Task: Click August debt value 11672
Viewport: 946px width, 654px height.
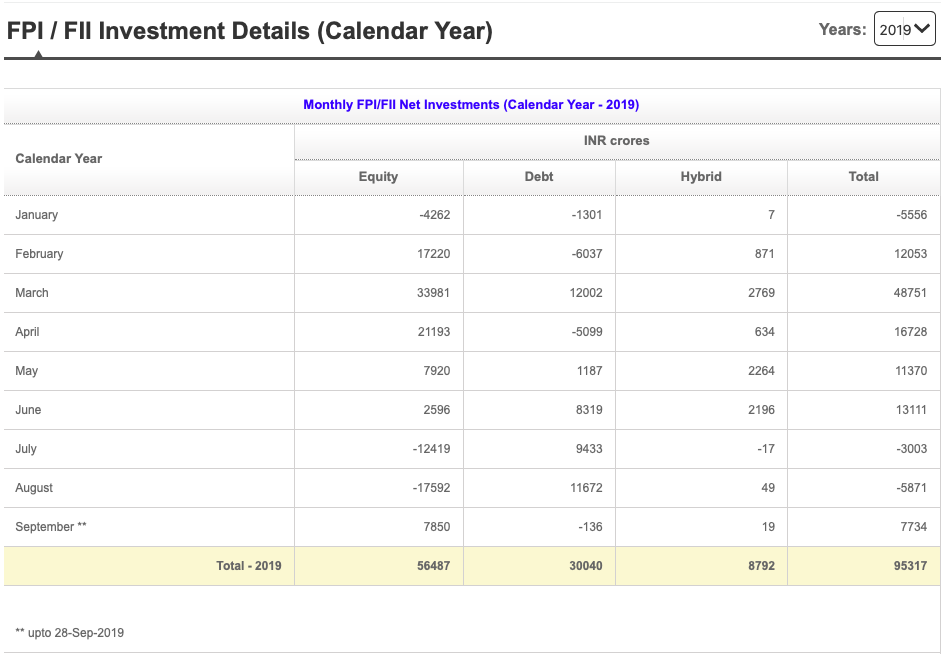Action: point(586,487)
